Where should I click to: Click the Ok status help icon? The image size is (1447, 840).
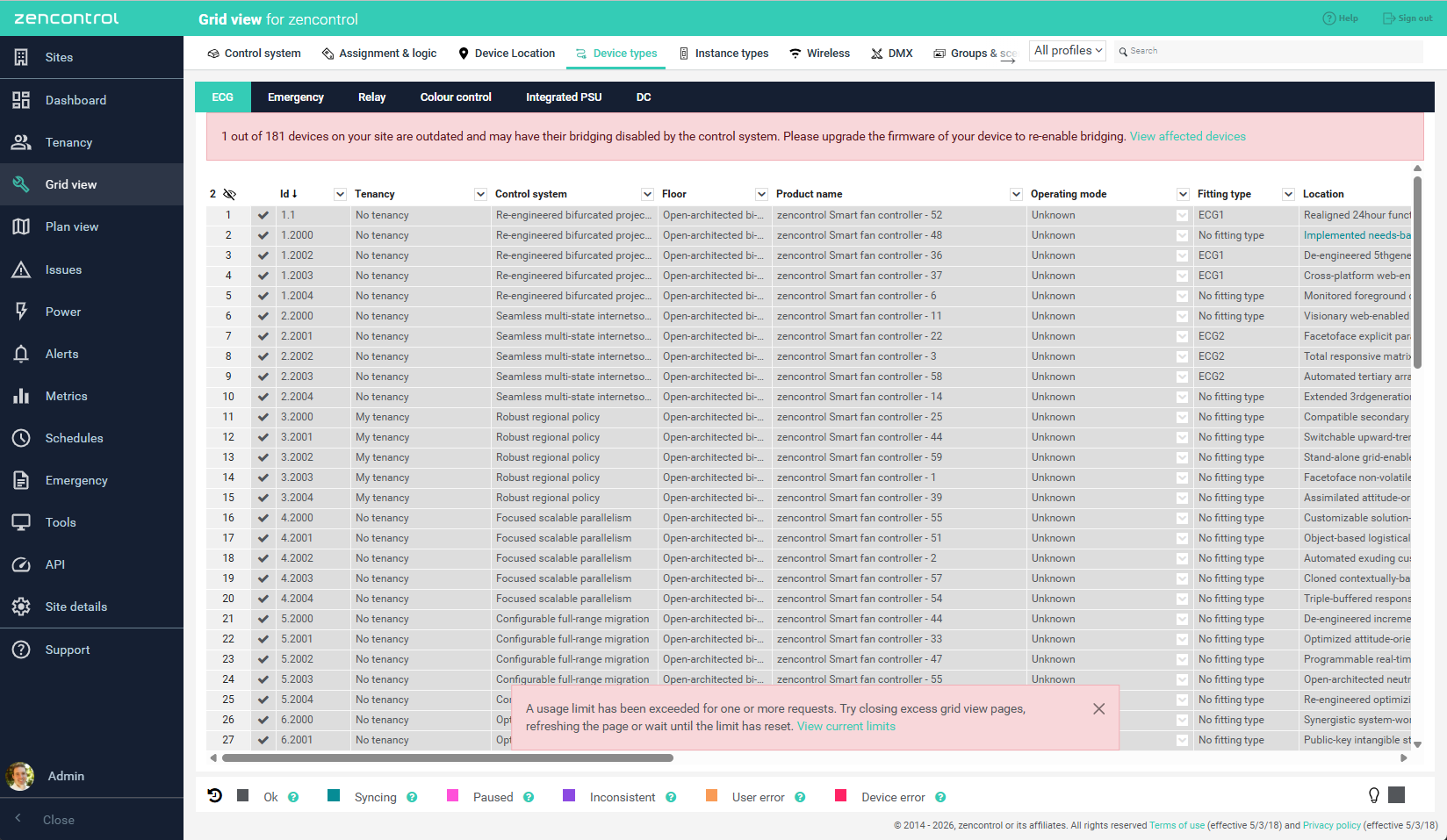click(x=293, y=797)
